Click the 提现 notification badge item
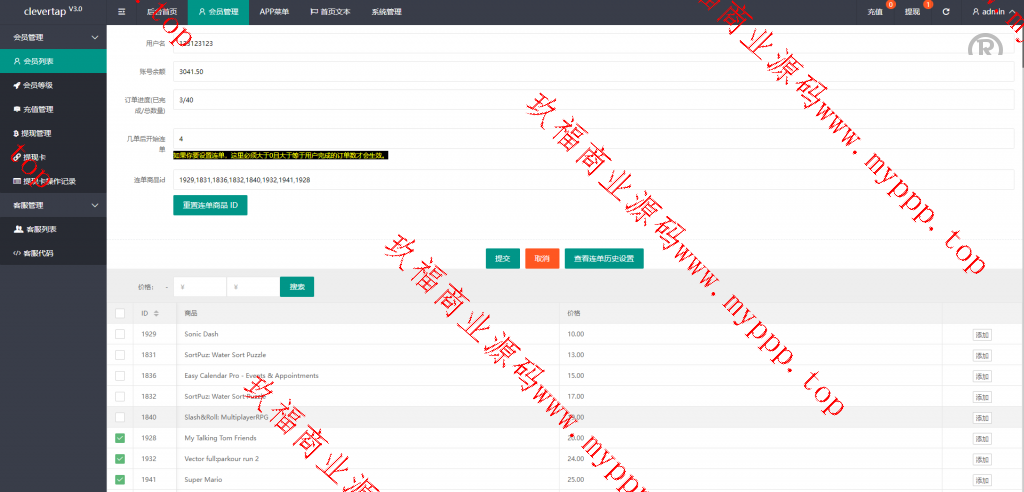Screen dimensions: 1024x492 pos(912,12)
